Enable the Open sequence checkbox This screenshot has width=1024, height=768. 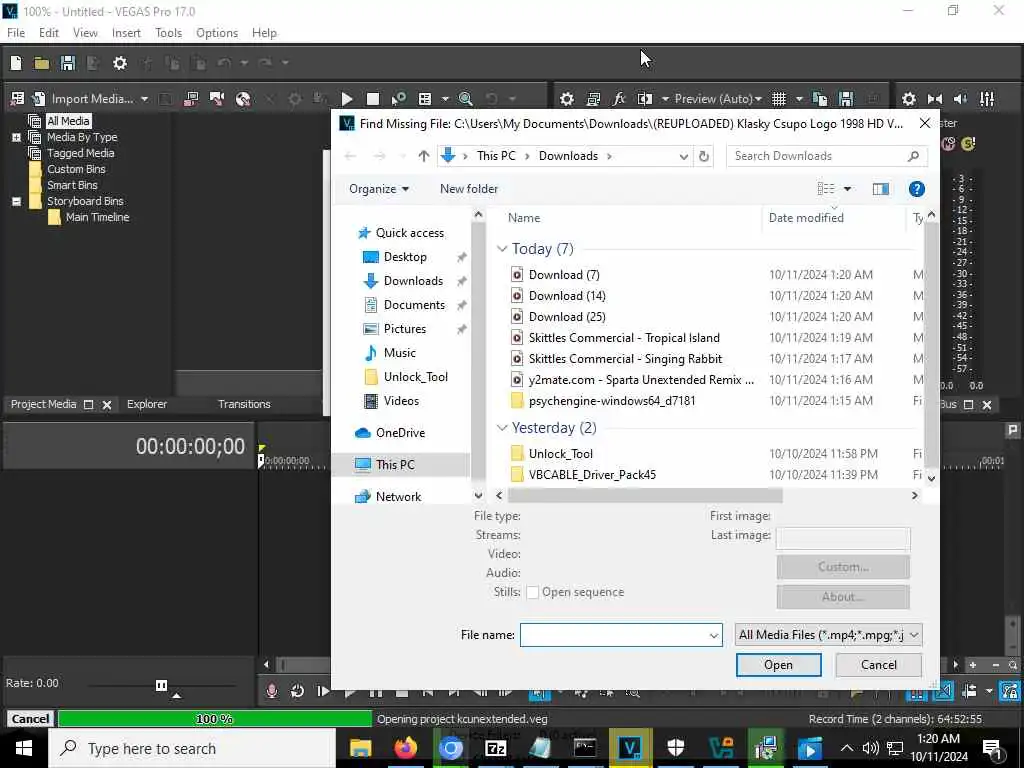point(532,592)
